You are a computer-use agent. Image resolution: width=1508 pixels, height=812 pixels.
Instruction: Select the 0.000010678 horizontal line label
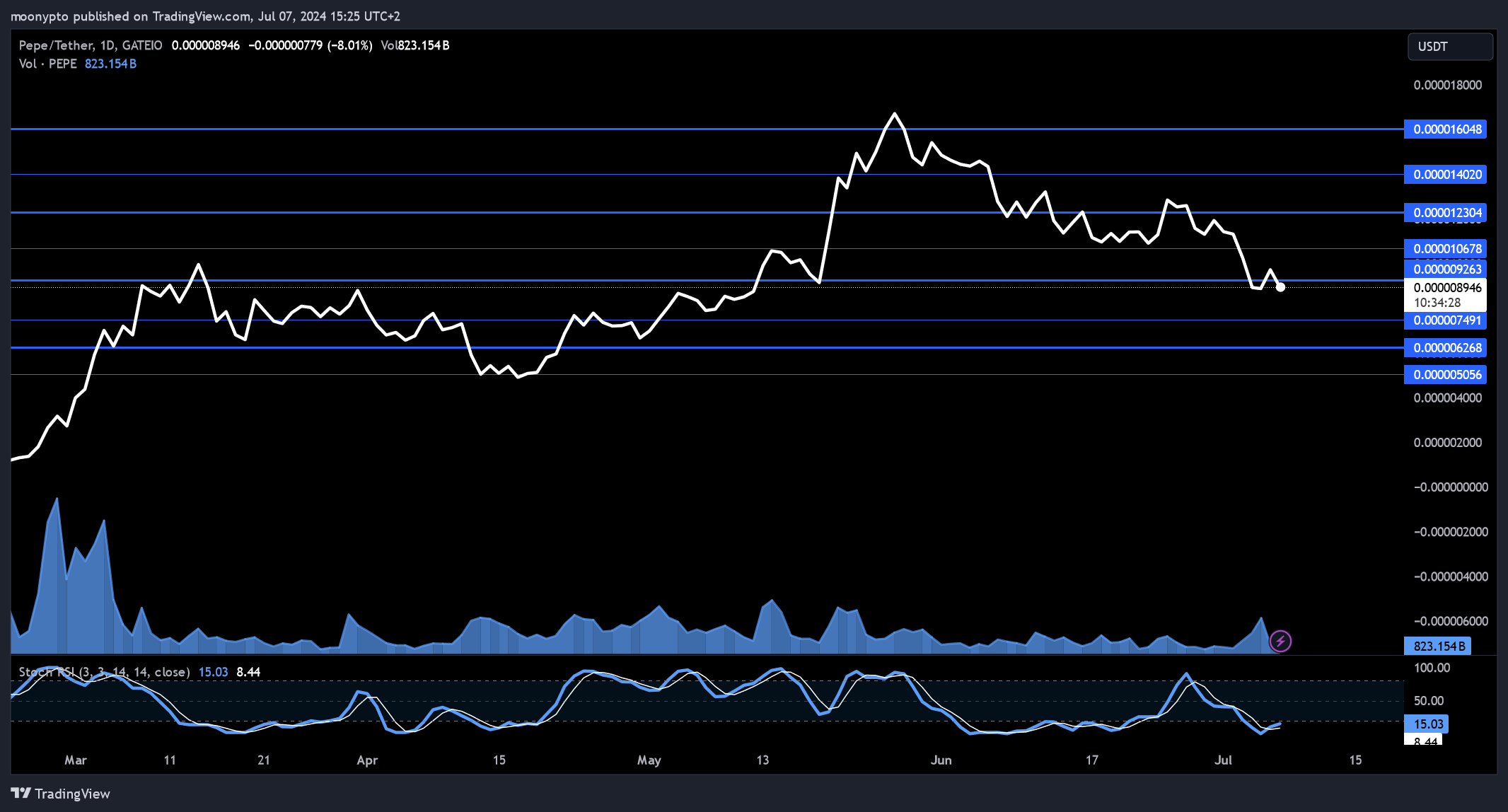1445,249
